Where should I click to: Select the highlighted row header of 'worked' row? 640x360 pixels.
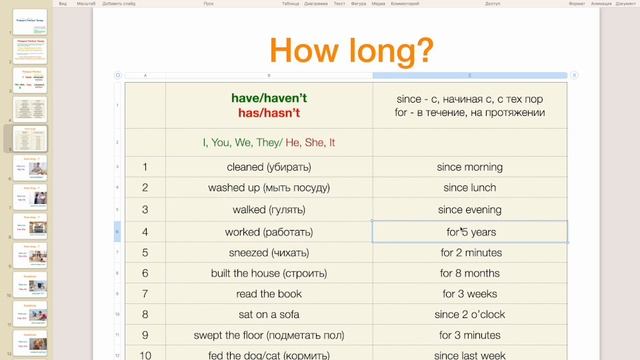pyautogui.click(x=118, y=232)
